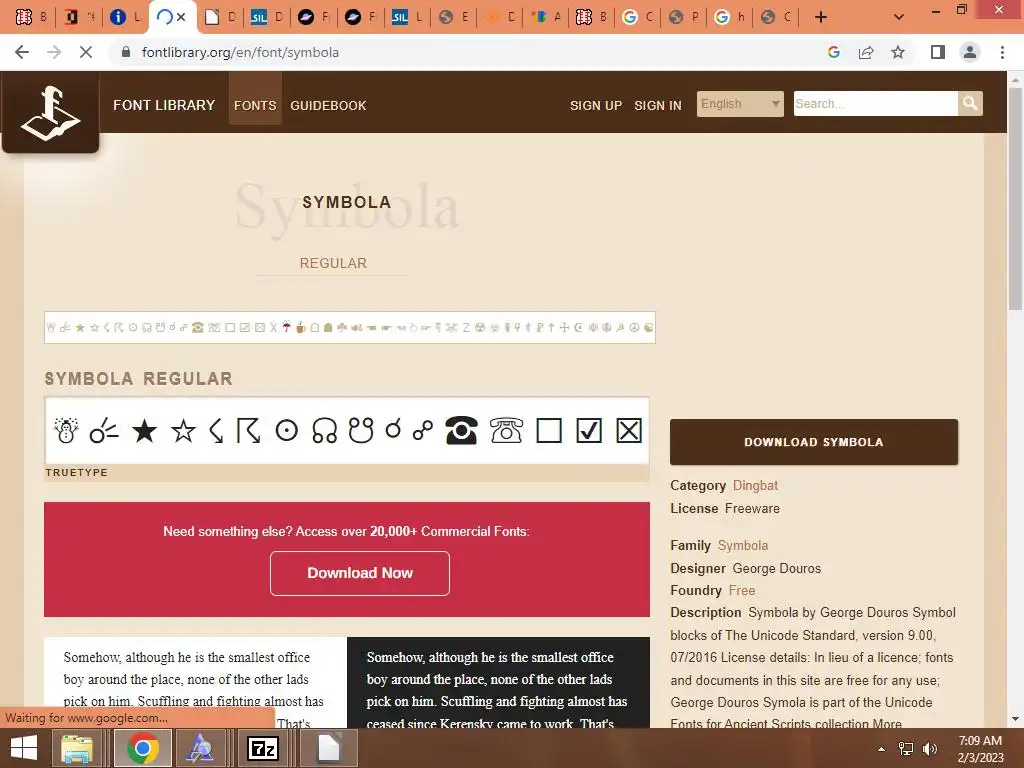Focus the Search input field
Screen dimensions: 1024x768
pos(876,104)
